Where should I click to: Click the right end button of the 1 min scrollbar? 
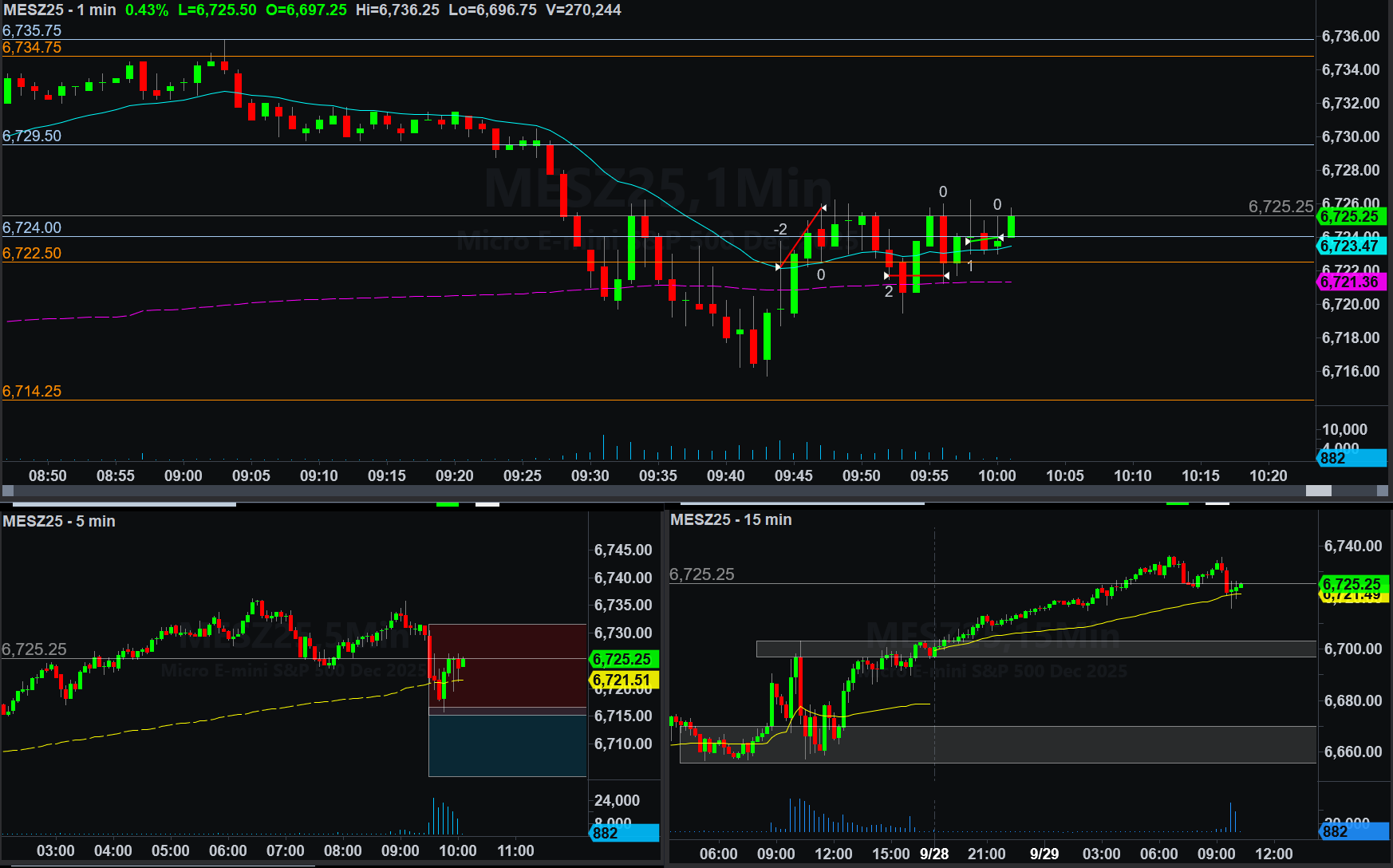(x=1383, y=491)
